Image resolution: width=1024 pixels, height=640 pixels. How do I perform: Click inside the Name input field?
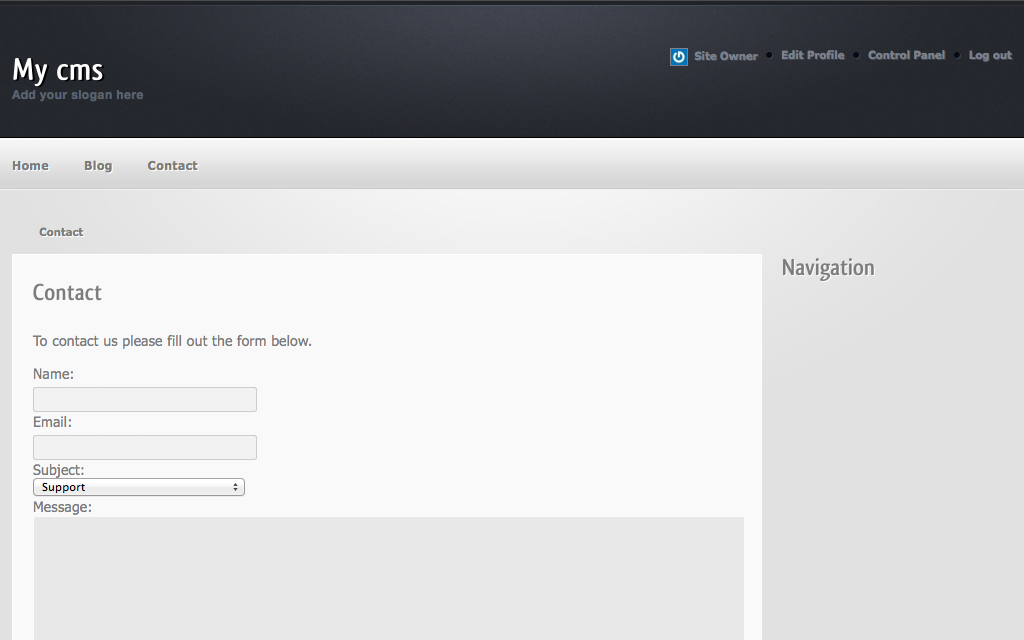[x=144, y=398]
